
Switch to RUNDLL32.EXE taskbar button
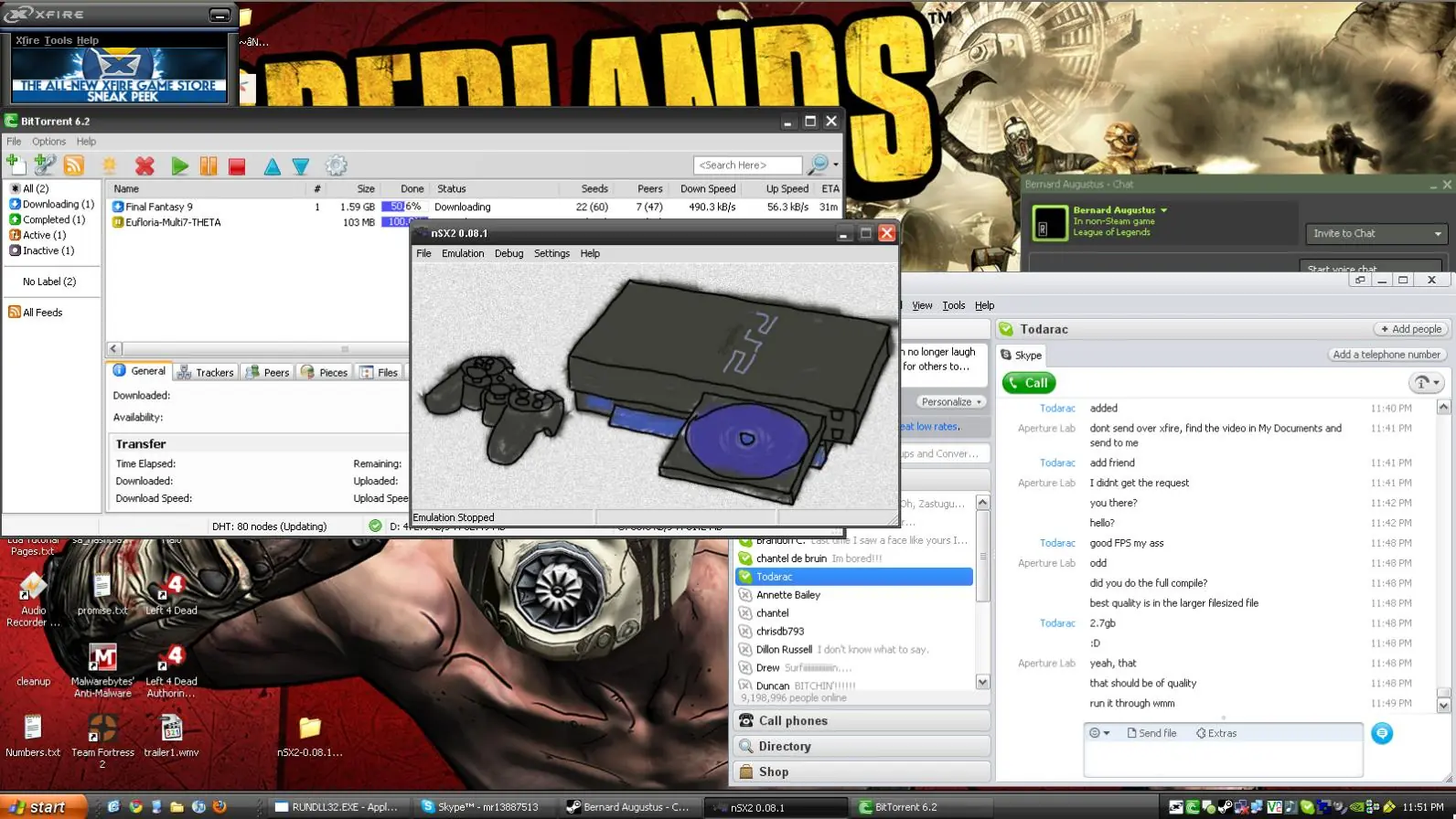point(337,807)
